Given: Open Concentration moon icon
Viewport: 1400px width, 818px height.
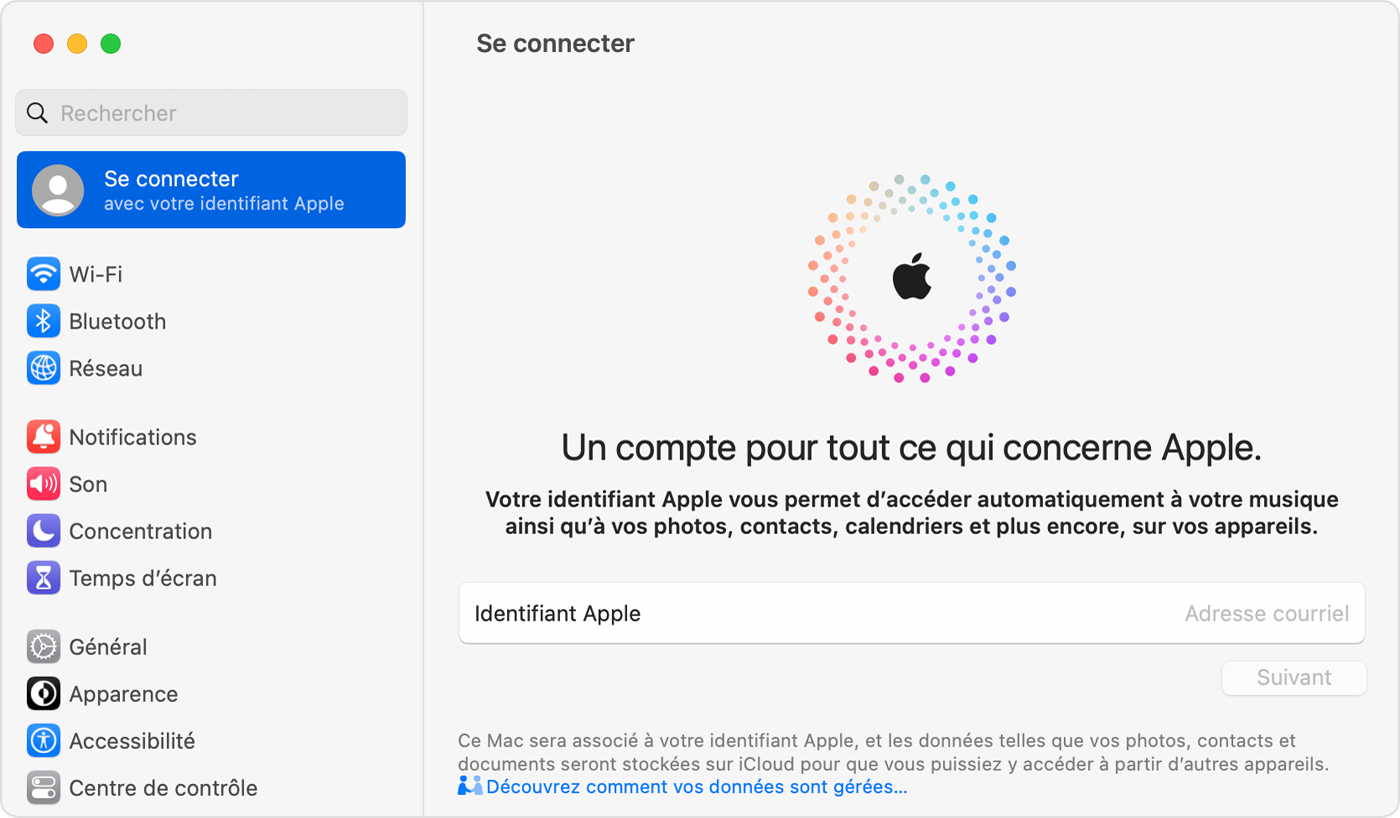Looking at the screenshot, I should [x=43, y=531].
